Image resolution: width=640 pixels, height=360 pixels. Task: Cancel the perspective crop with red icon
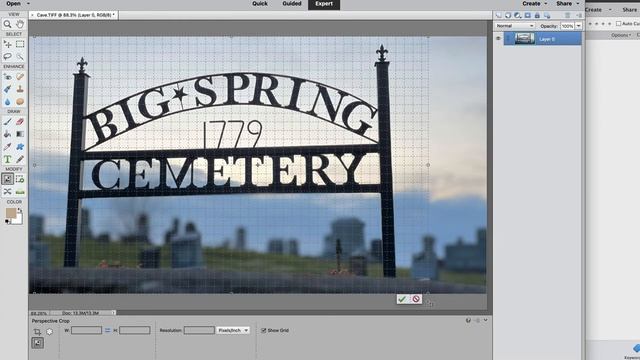[416, 299]
